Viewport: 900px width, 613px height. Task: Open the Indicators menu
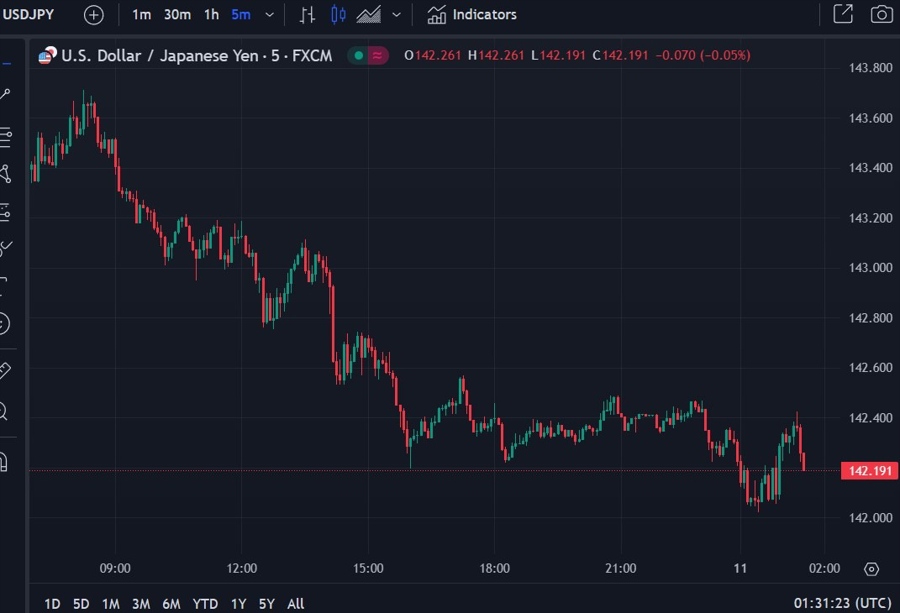471,15
